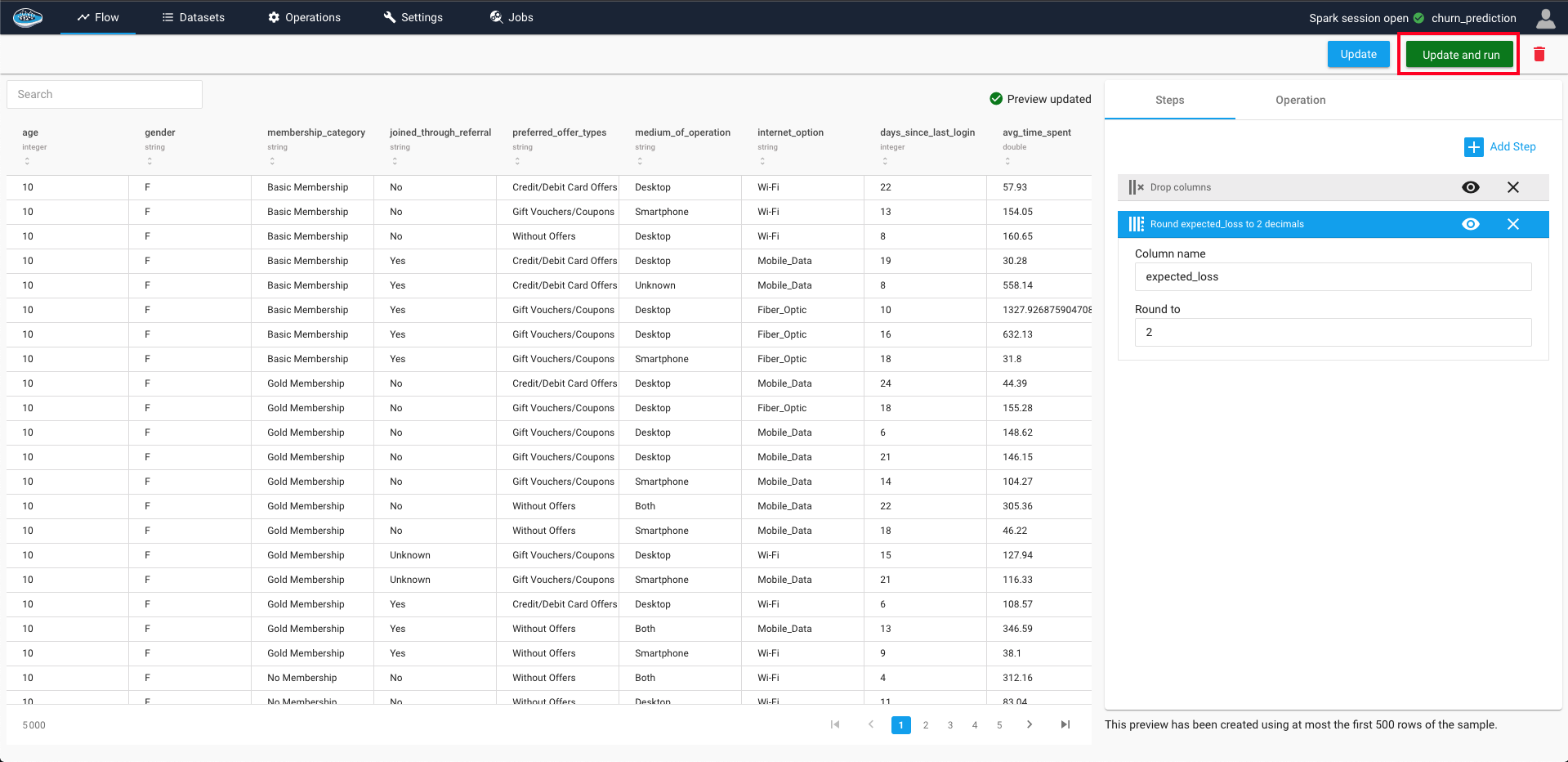Open the user profile avatar icon
The width and height of the screenshot is (1568, 762).
pyautogui.click(x=1545, y=18)
